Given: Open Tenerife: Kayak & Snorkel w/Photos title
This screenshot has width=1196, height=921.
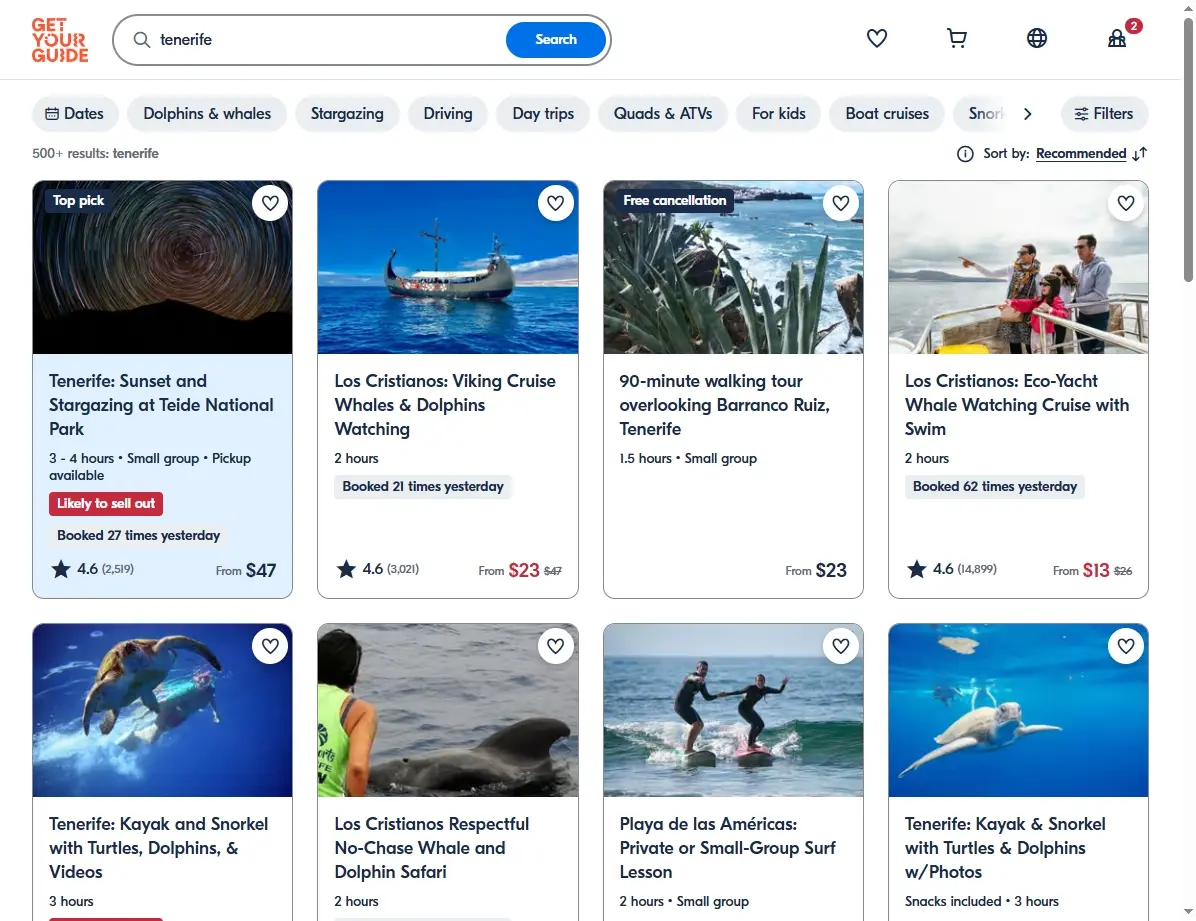Looking at the screenshot, I should 1005,848.
